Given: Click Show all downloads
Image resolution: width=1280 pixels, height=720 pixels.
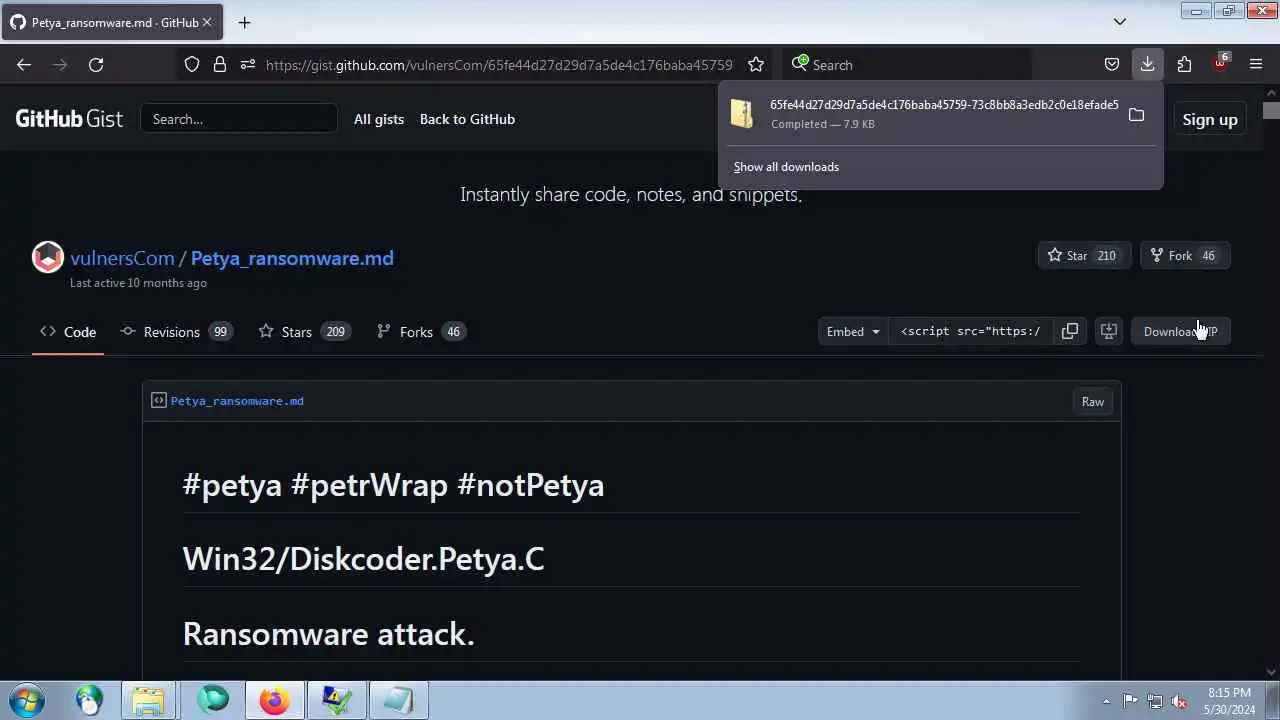Looking at the screenshot, I should pos(786,167).
